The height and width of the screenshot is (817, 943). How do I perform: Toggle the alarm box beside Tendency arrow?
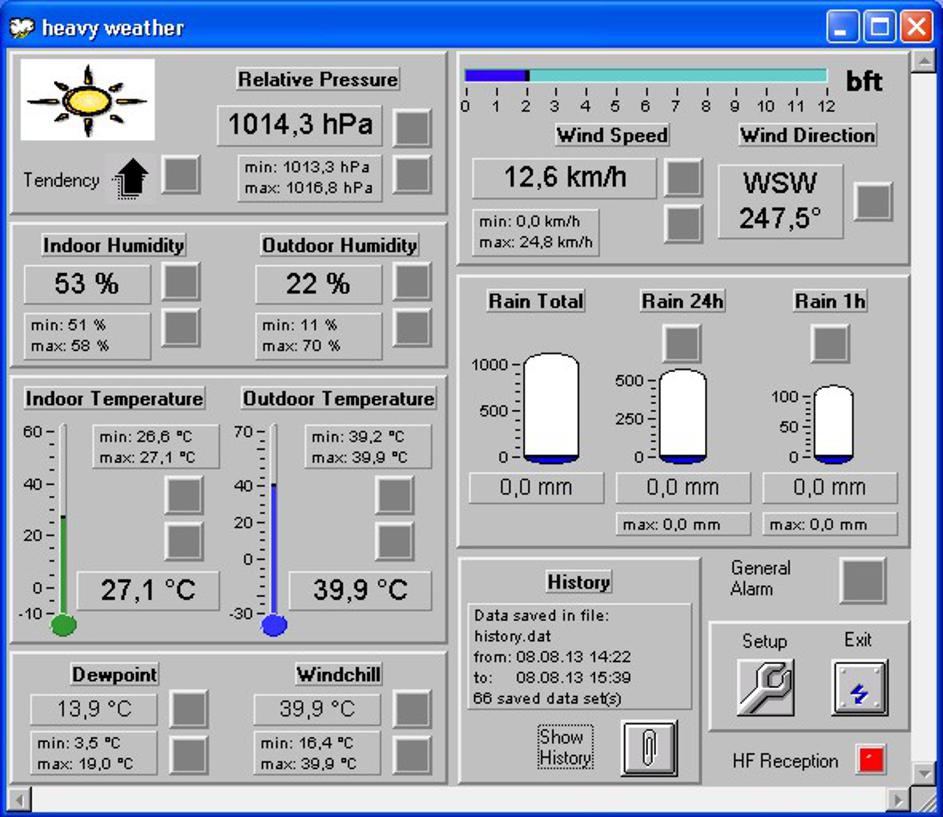click(181, 175)
